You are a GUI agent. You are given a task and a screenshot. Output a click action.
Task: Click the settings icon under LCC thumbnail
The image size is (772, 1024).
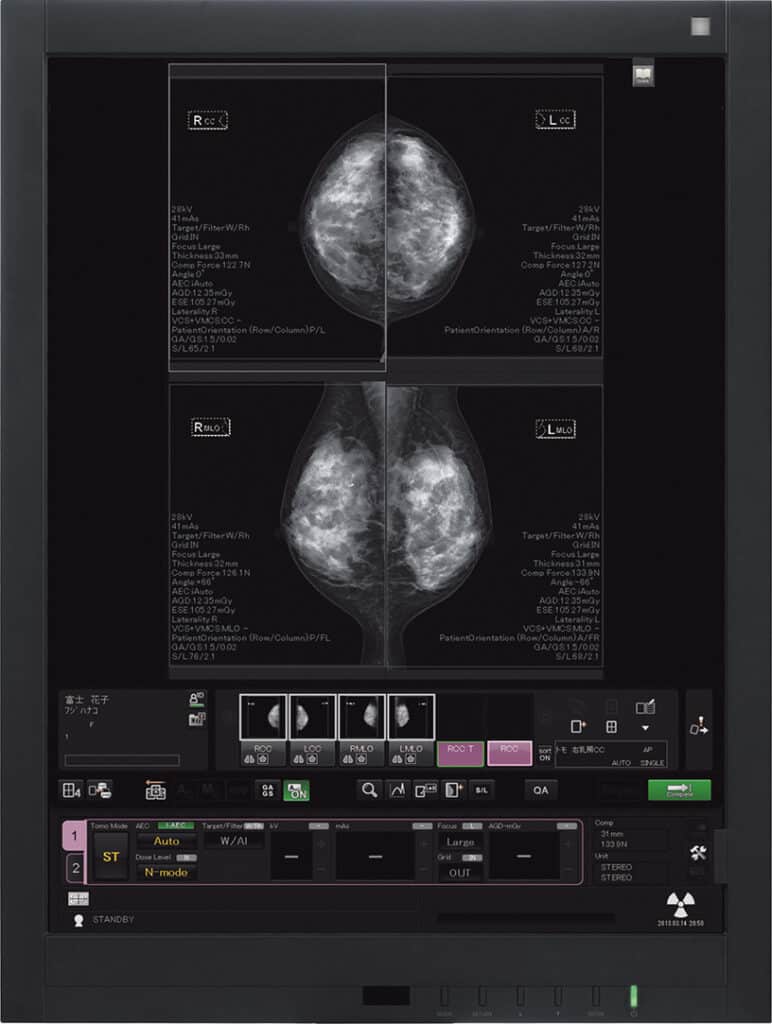coord(312,759)
